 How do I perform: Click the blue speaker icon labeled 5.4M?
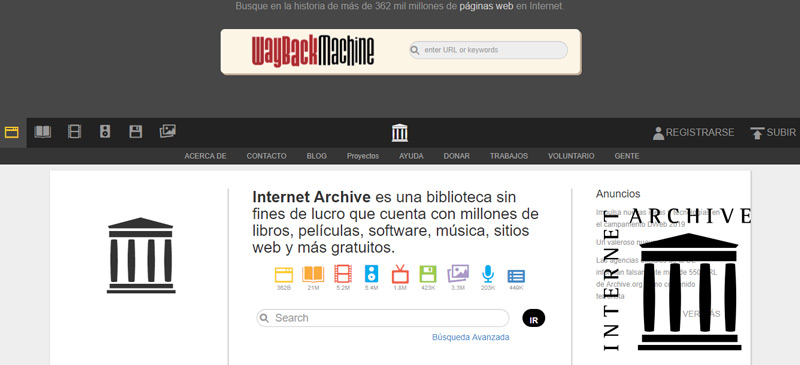pos(371,274)
